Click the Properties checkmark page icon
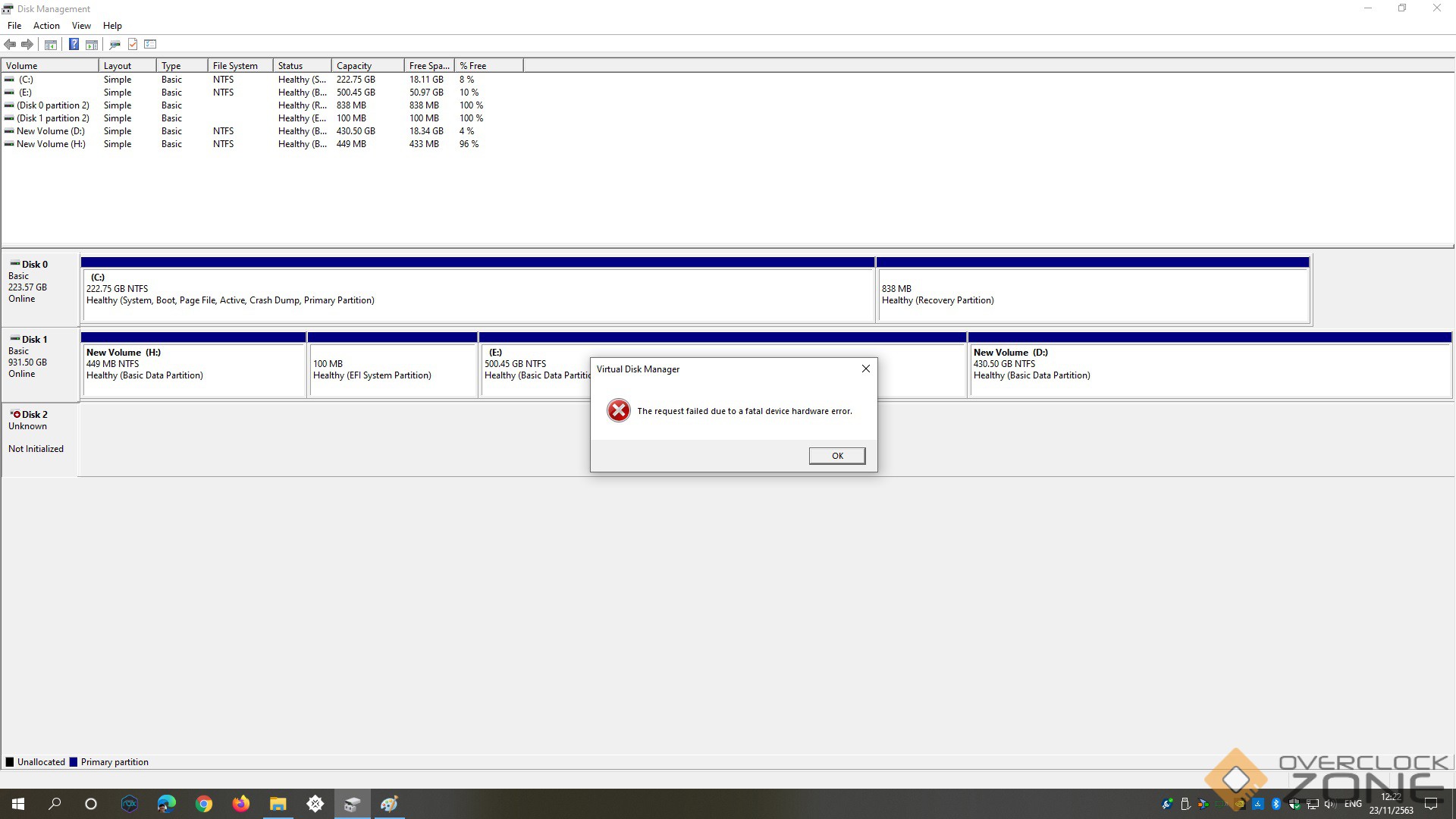 (x=133, y=44)
